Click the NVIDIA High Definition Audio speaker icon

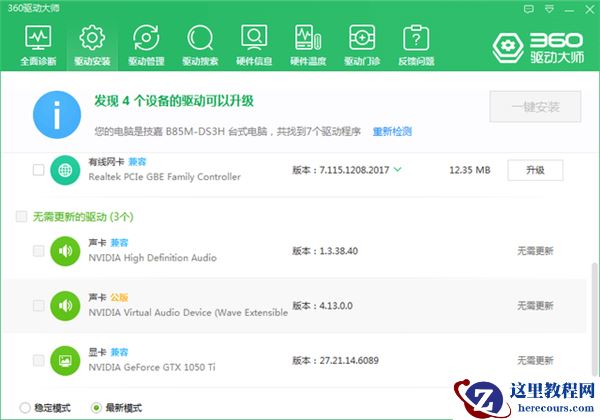[65, 251]
